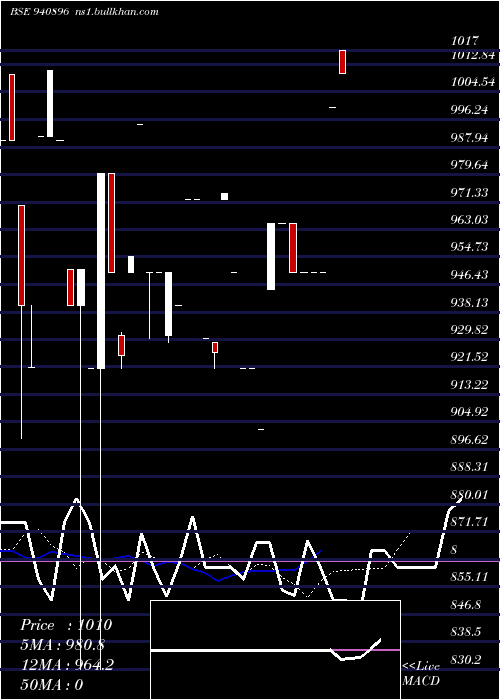
Task: Click the 954.73 price label
Action: (x=469, y=247)
